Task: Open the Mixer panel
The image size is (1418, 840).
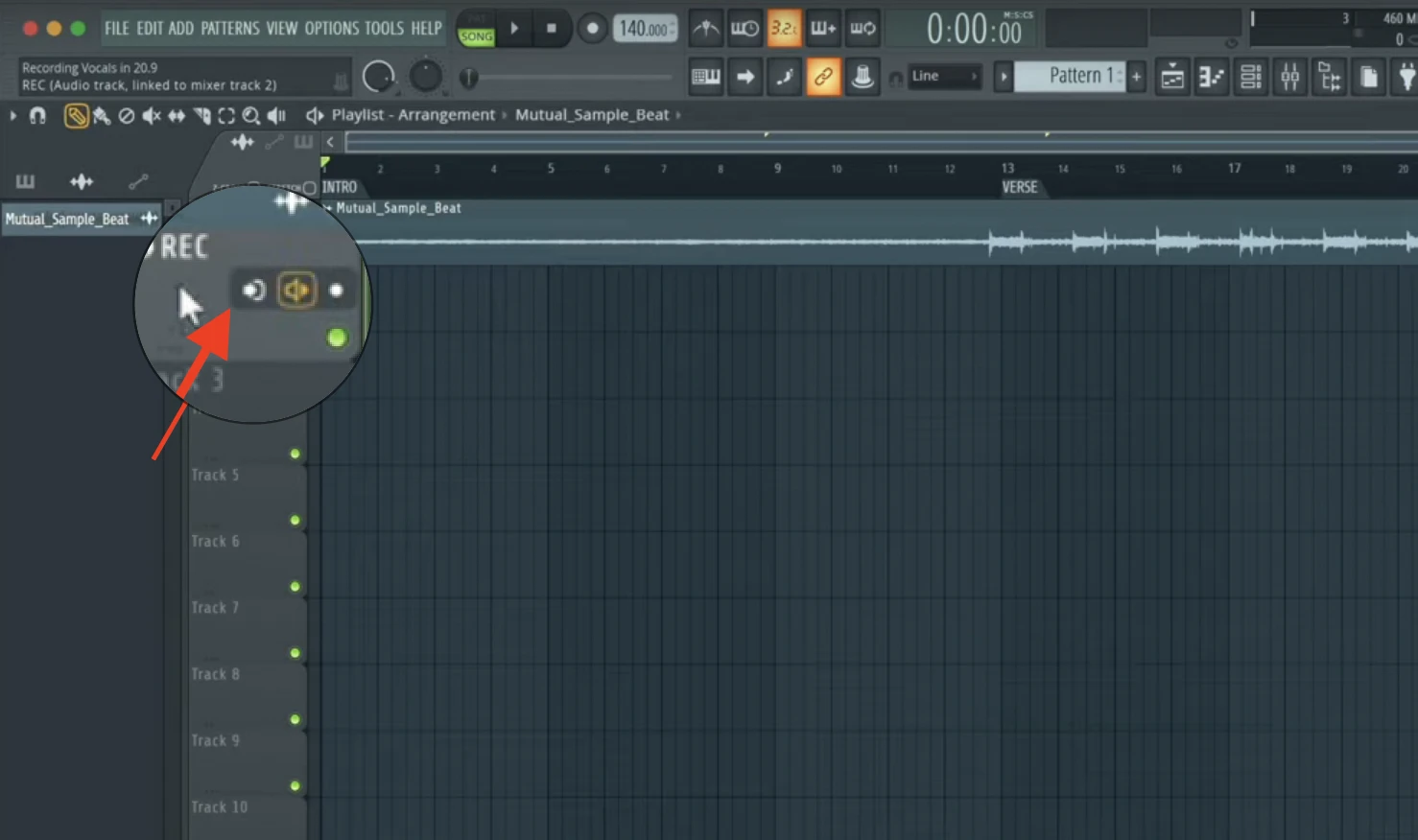Action: (x=1289, y=76)
